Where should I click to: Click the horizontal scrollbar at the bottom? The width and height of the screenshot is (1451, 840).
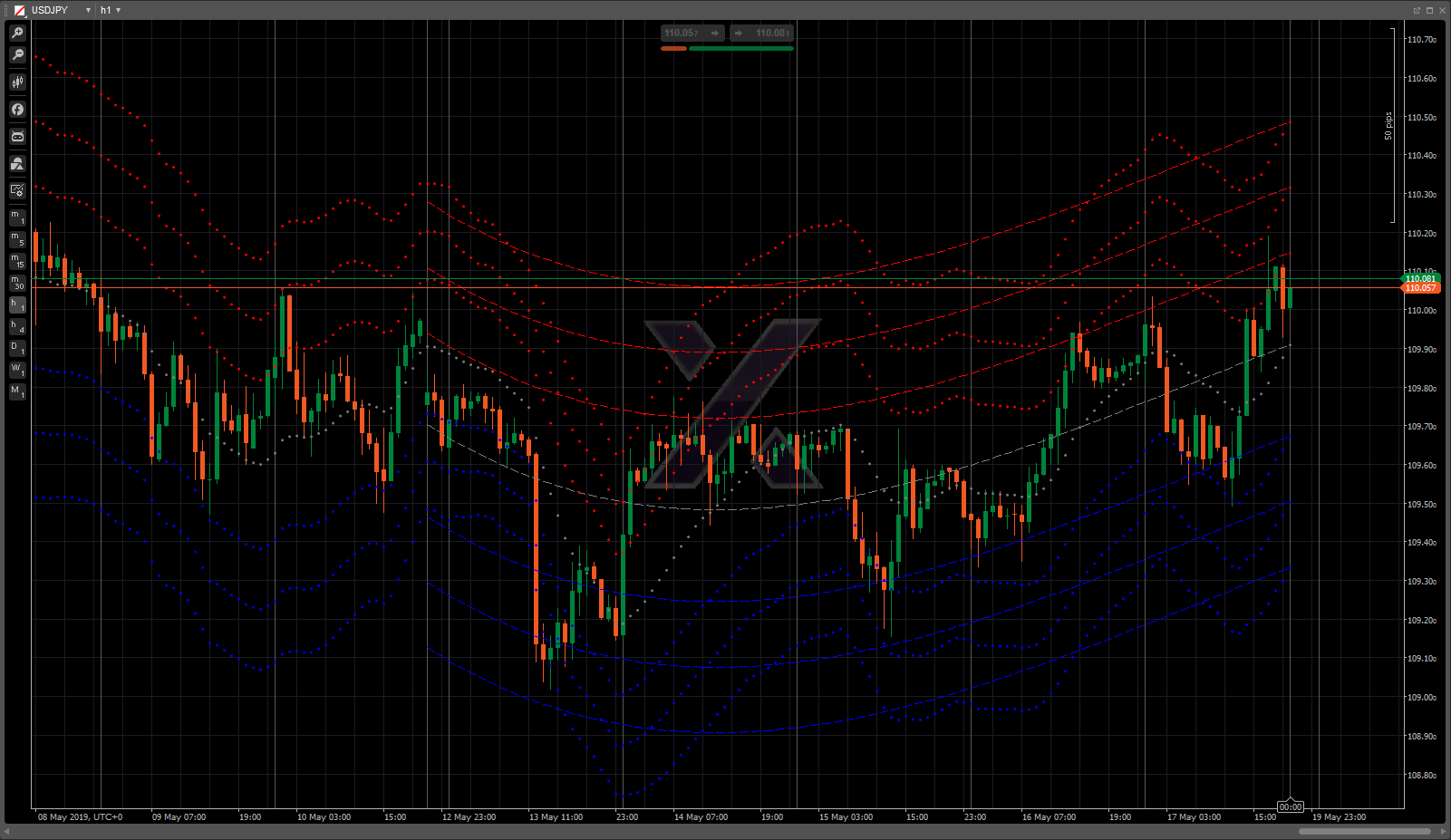(1364, 831)
